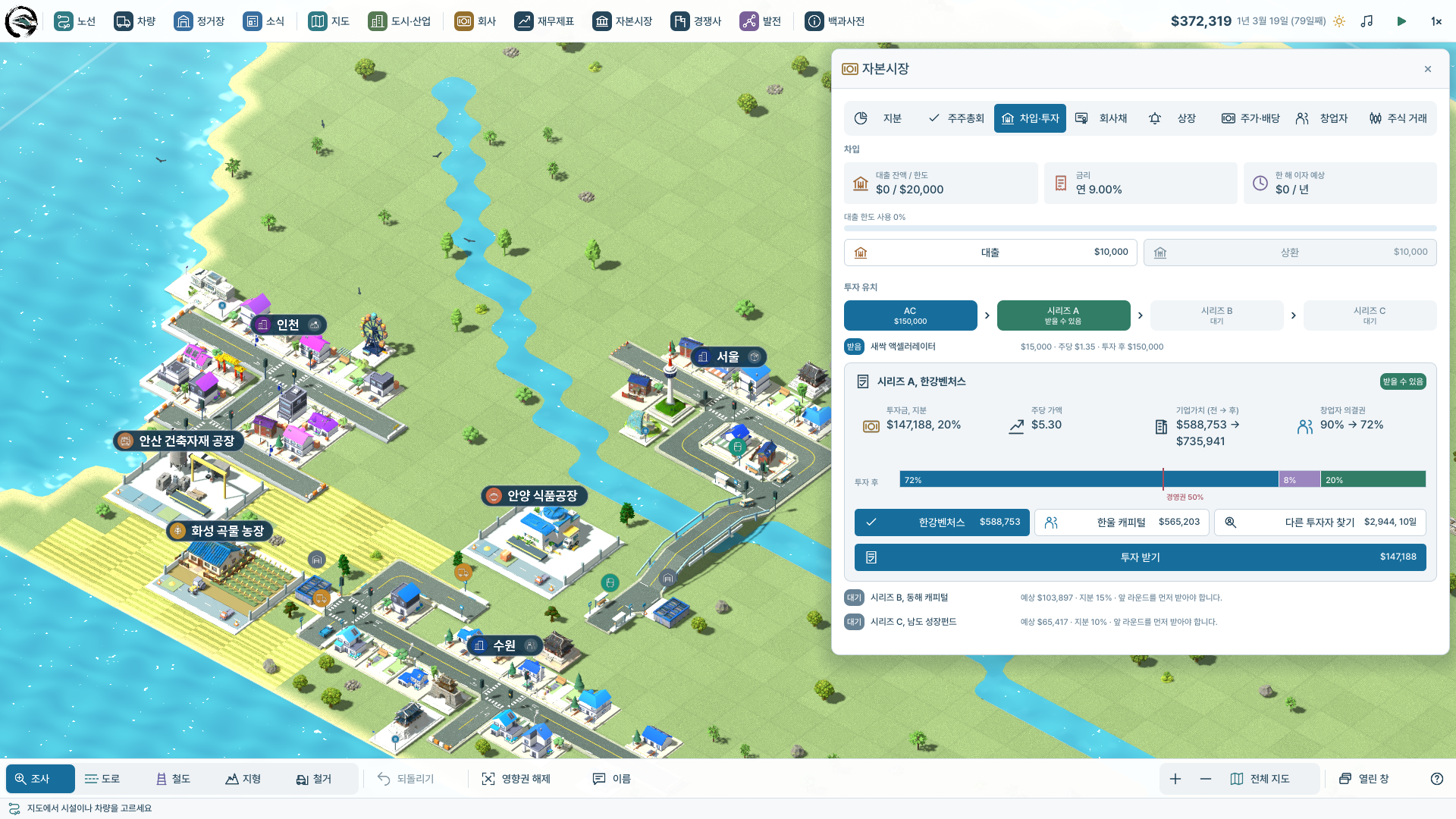The width and height of the screenshot is (1456, 819).
Task: Close the 자본시장 panel
Action: click(1428, 69)
